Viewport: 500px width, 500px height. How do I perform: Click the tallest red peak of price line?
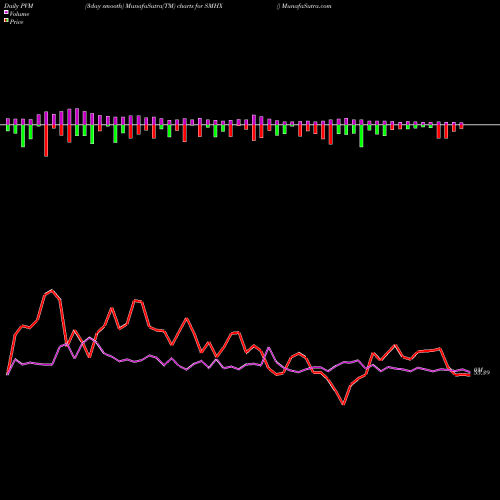(52, 290)
